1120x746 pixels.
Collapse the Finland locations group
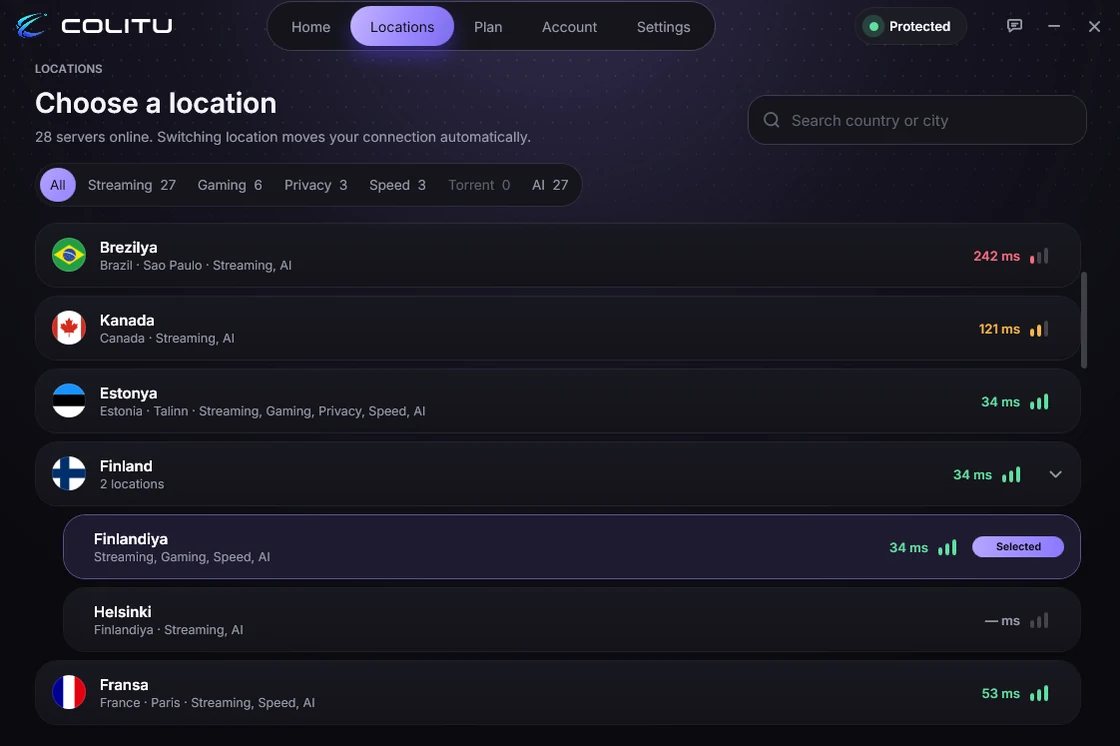coord(1056,474)
